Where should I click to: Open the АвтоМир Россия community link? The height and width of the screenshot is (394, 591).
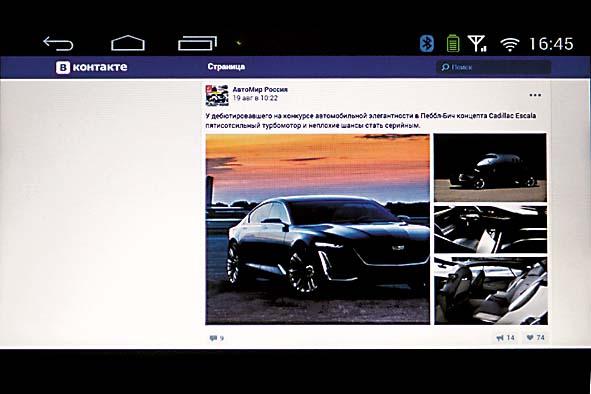(260, 89)
